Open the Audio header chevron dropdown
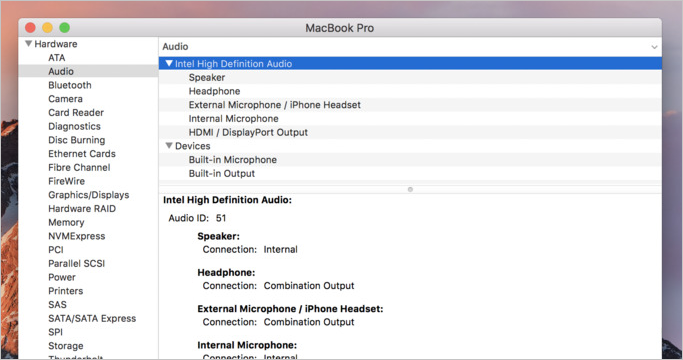This screenshot has height=360, width=683. [x=654, y=47]
